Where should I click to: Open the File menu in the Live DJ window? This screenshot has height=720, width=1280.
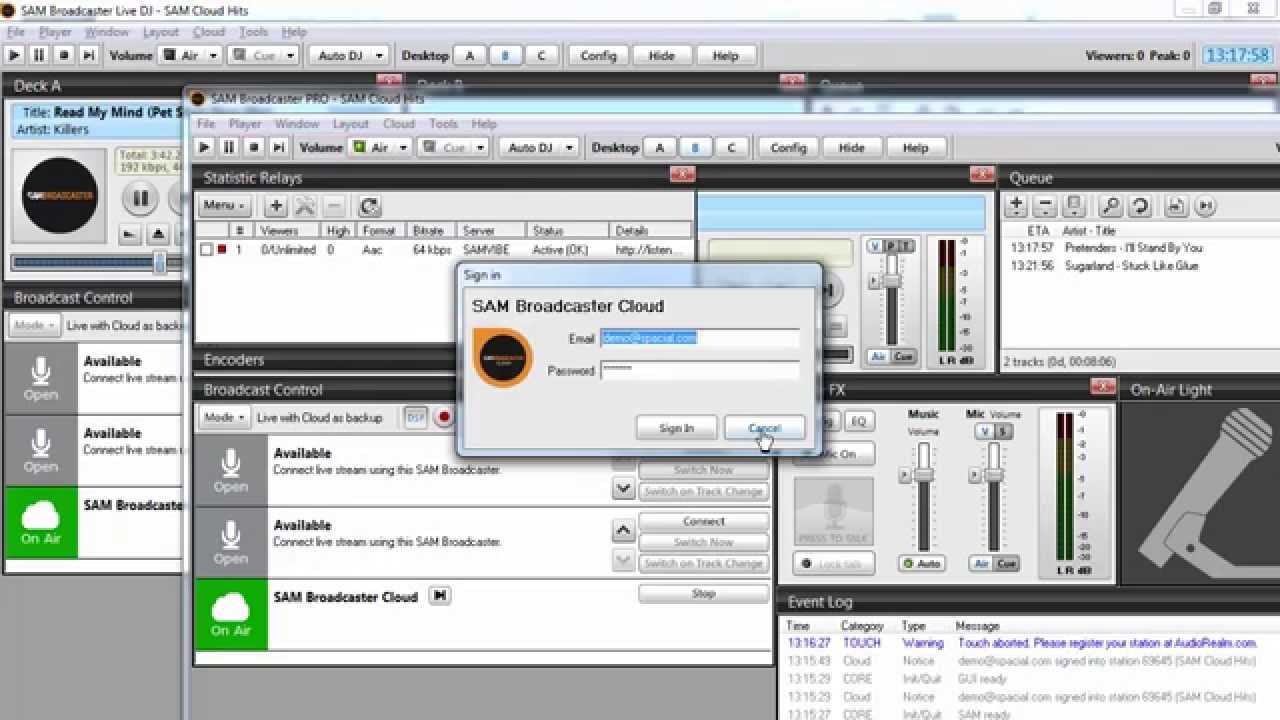point(15,32)
